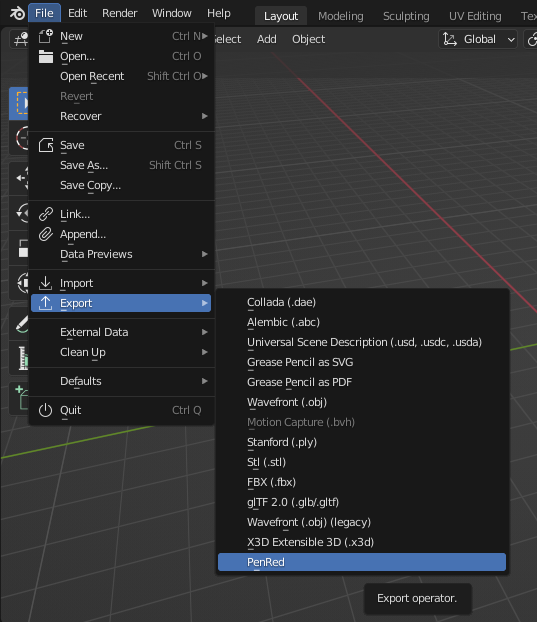Export as Universal Scene Description
Screen dimensions: 537x622
click(362, 342)
